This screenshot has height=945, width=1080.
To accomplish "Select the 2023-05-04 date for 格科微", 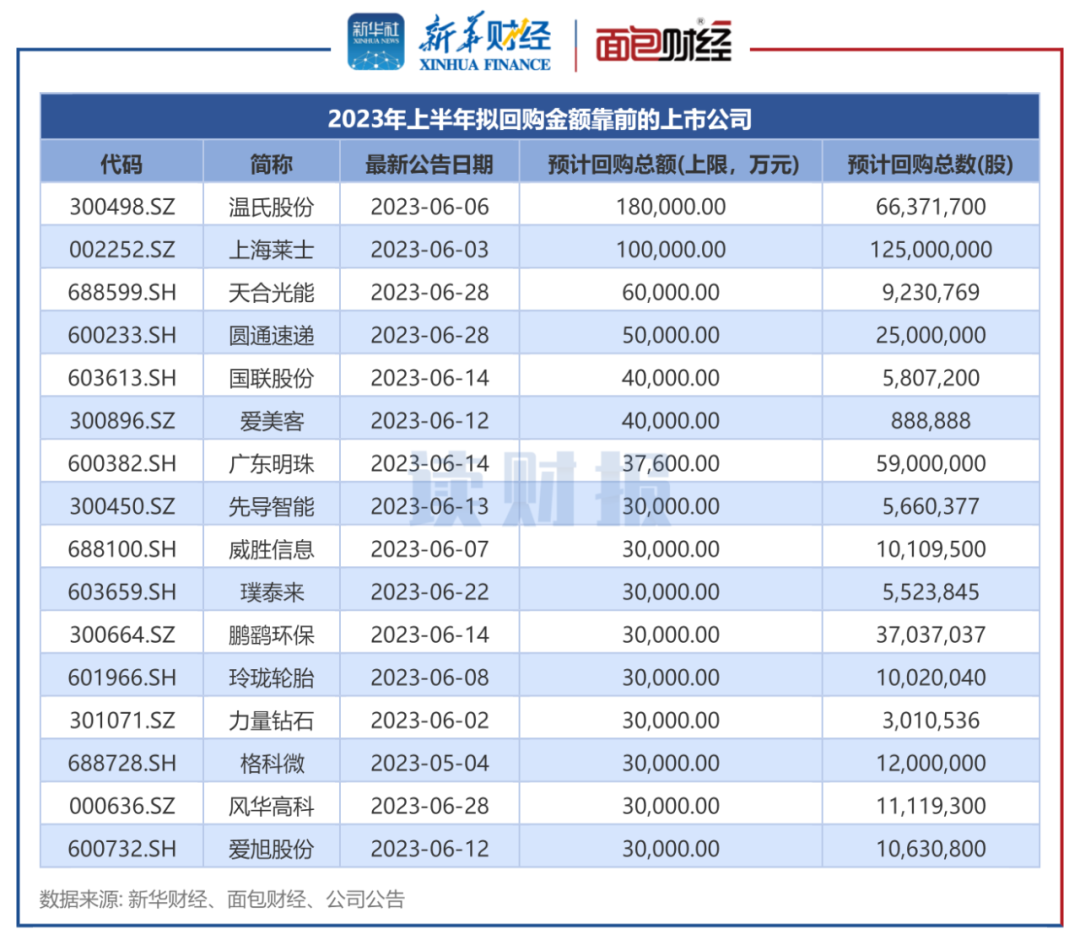I will point(429,764).
